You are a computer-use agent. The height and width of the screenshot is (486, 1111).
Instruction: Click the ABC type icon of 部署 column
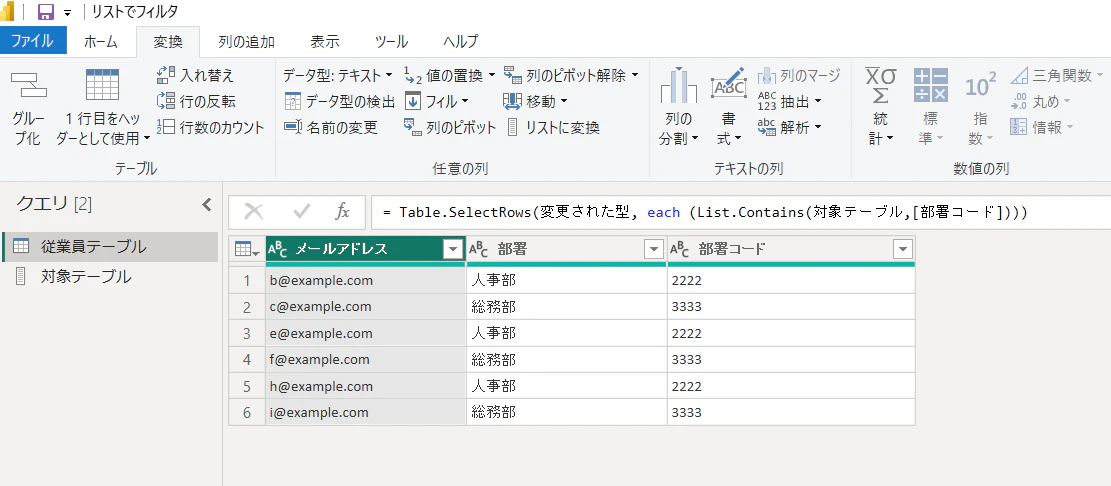[480, 249]
